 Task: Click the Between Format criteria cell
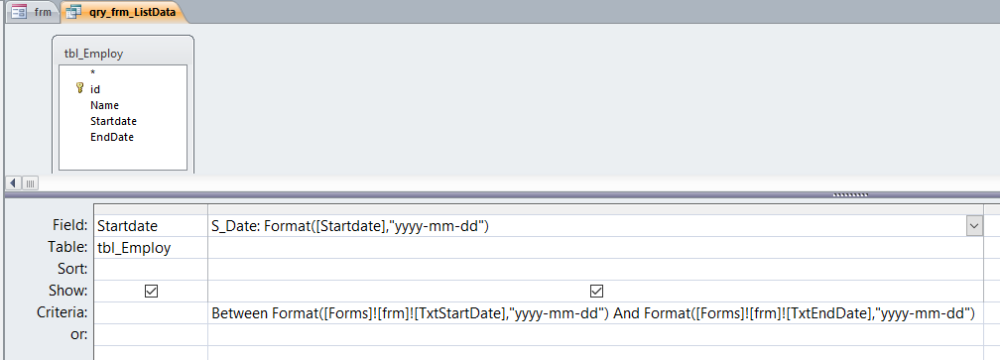coord(595,313)
